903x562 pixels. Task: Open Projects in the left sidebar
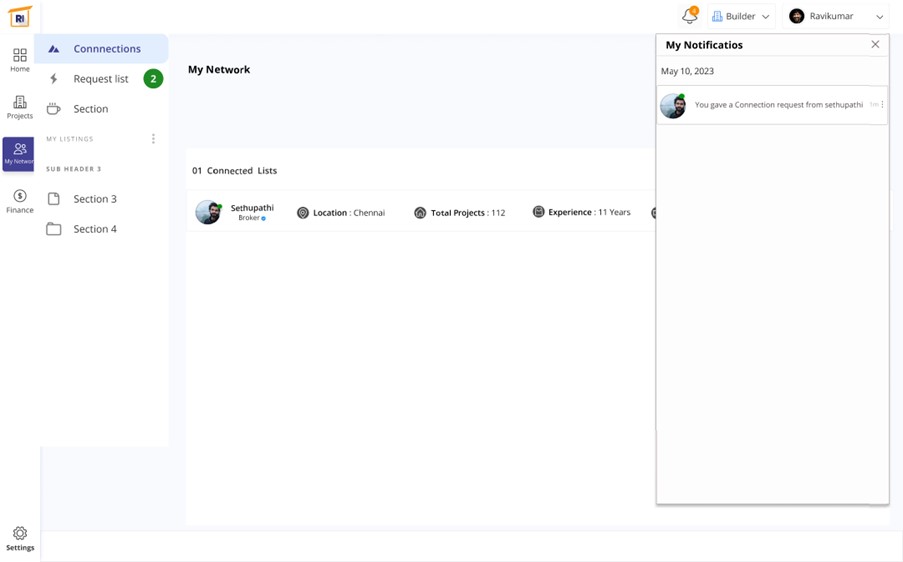[20, 107]
